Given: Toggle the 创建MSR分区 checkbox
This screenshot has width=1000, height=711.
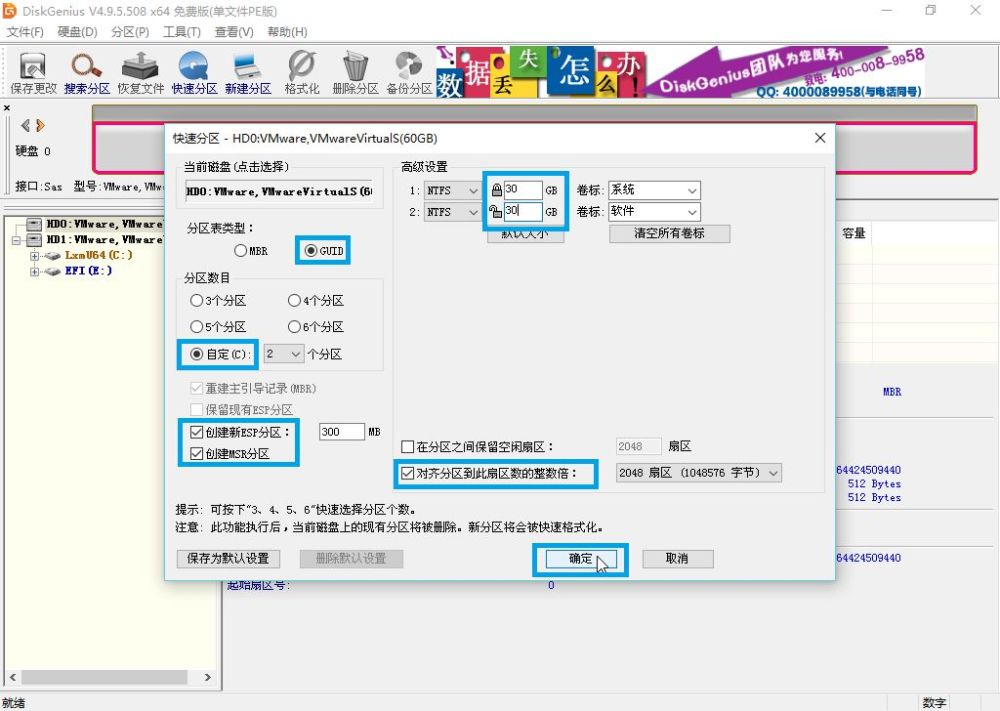Looking at the screenshot, I should pos(196,453).
